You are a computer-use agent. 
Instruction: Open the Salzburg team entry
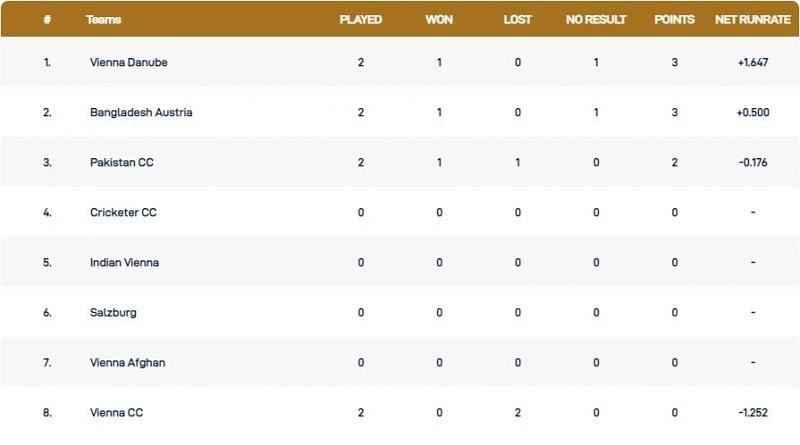(113, 312)
